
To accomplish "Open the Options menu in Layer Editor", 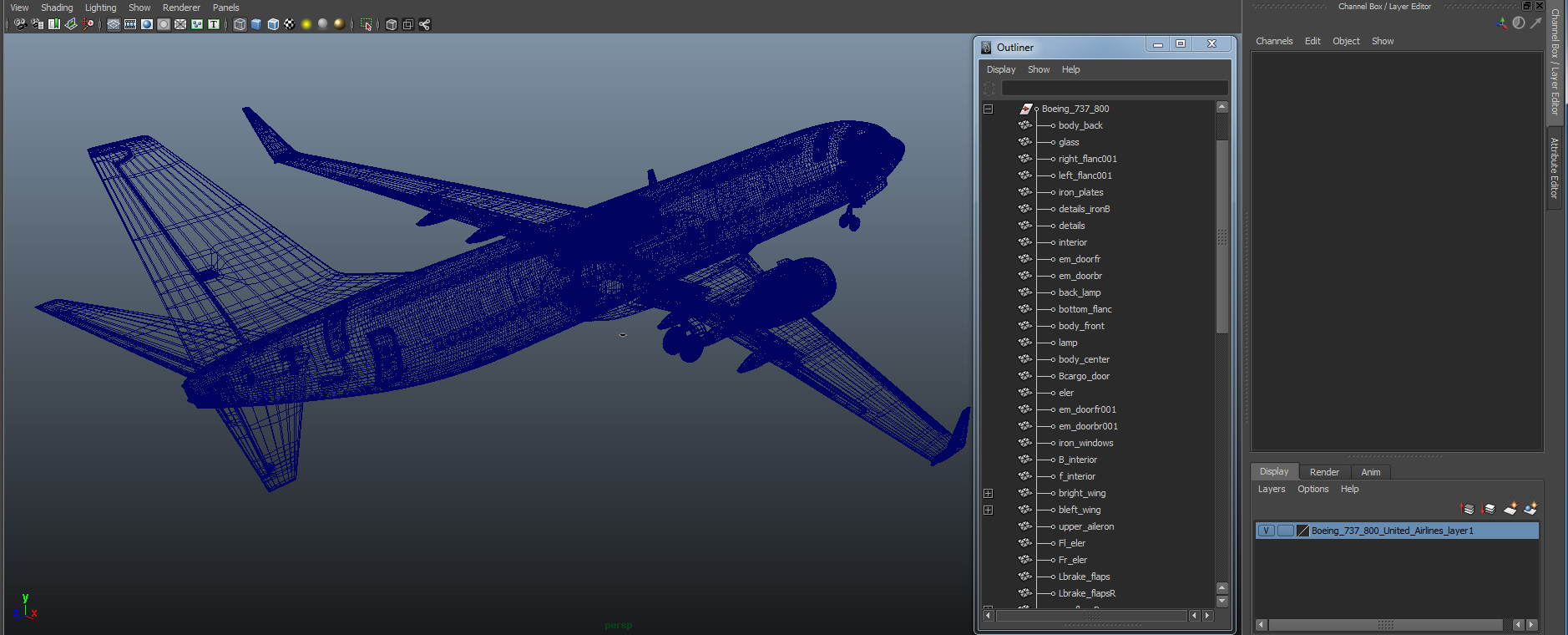I will click(x=1313, y=489).
